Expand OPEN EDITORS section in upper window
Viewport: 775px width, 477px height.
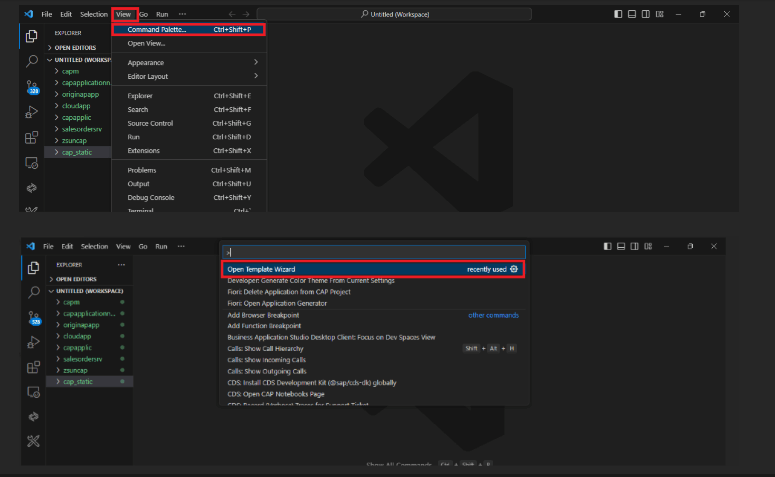point(72,47)
